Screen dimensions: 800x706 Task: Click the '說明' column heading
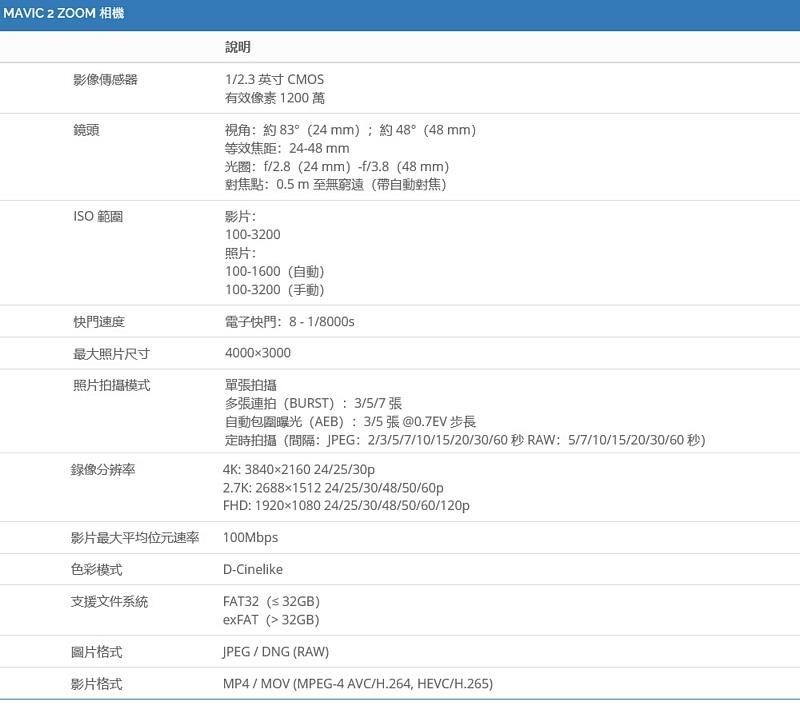point(238,47)
